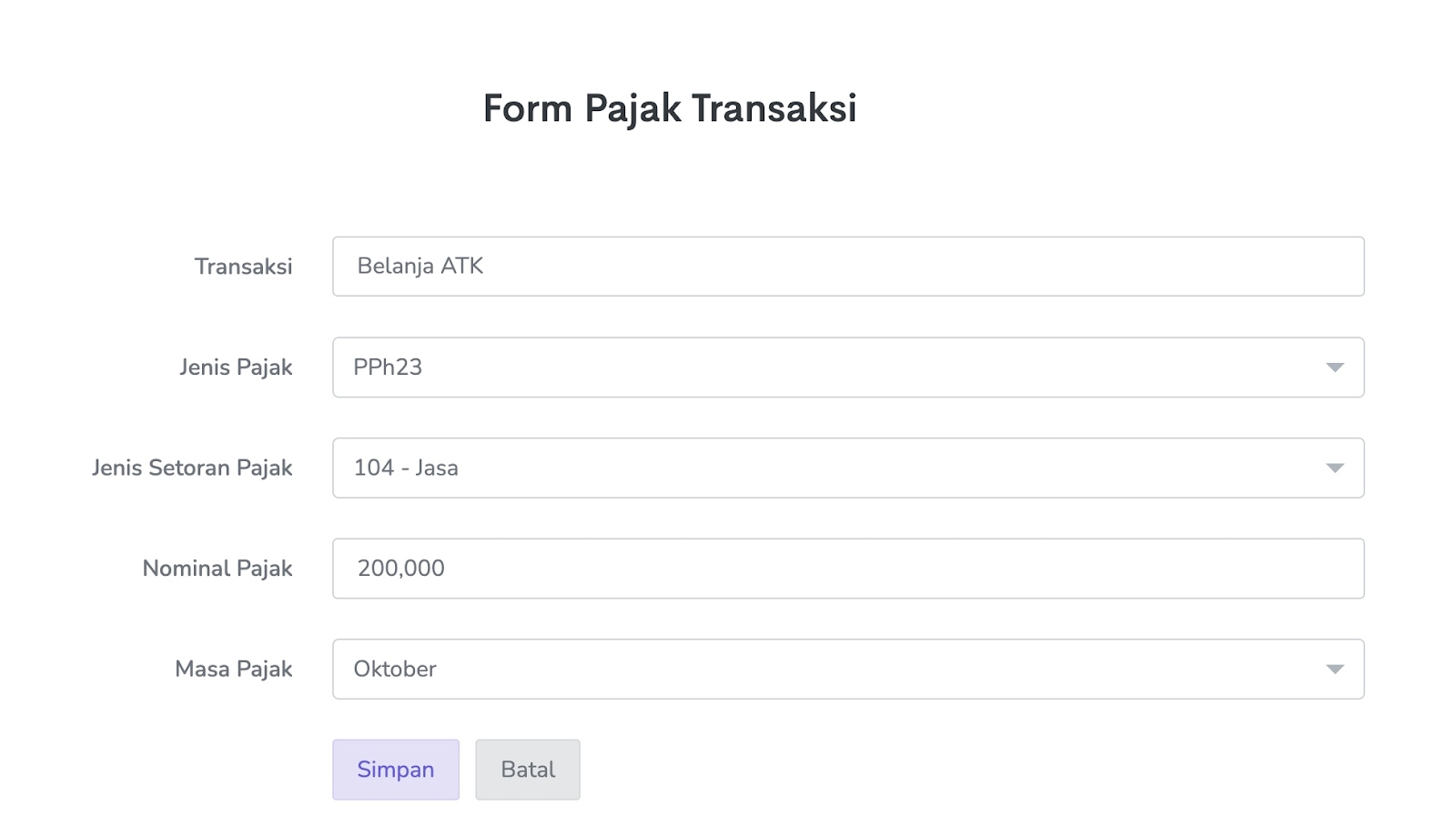Viewport: 1456px width, 836px height.
Task: Open the Jenis Setoran Pajak combo box
Action: (846, 468)
